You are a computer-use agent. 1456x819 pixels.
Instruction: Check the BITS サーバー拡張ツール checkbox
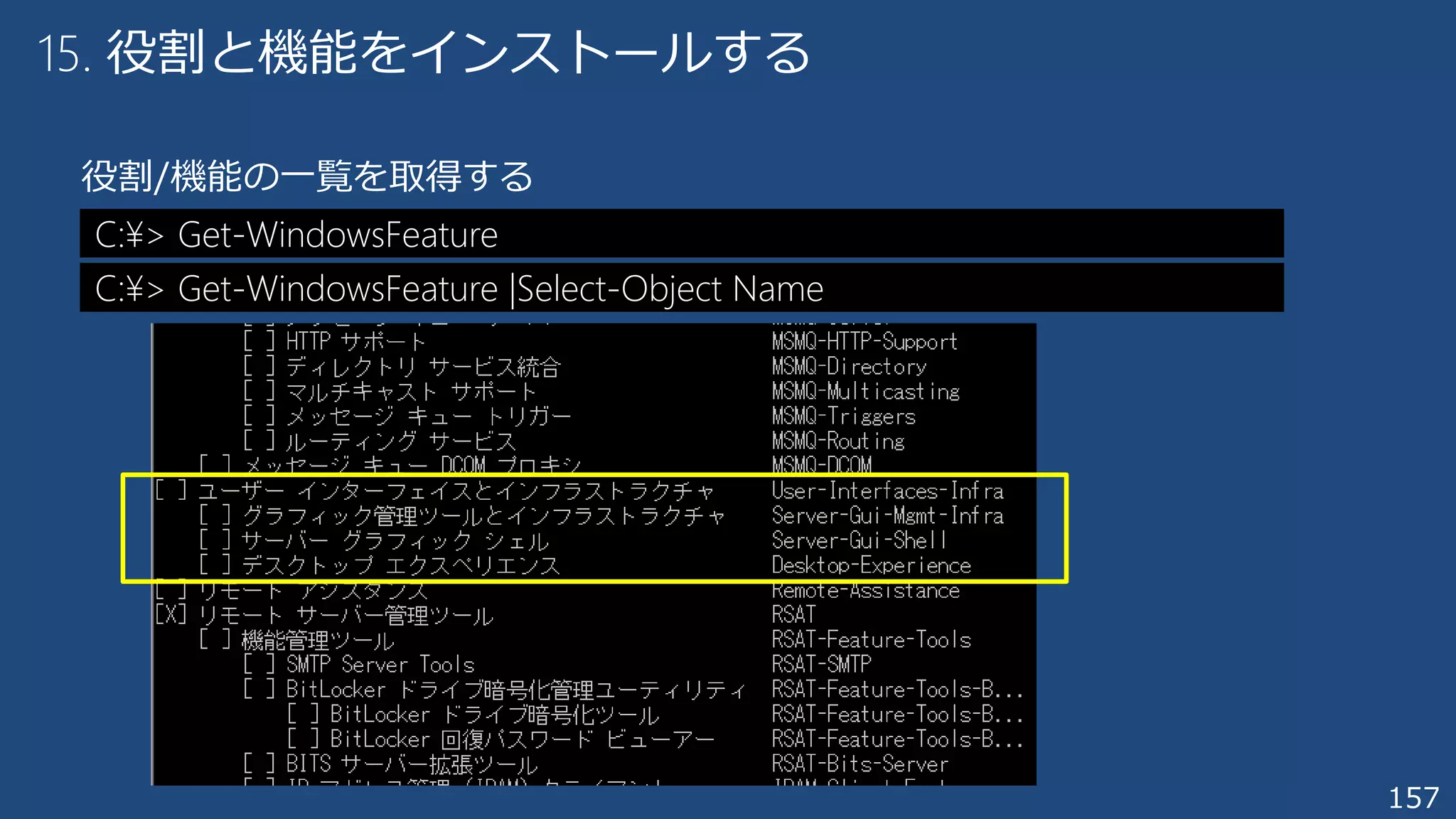tap(259, 764)
